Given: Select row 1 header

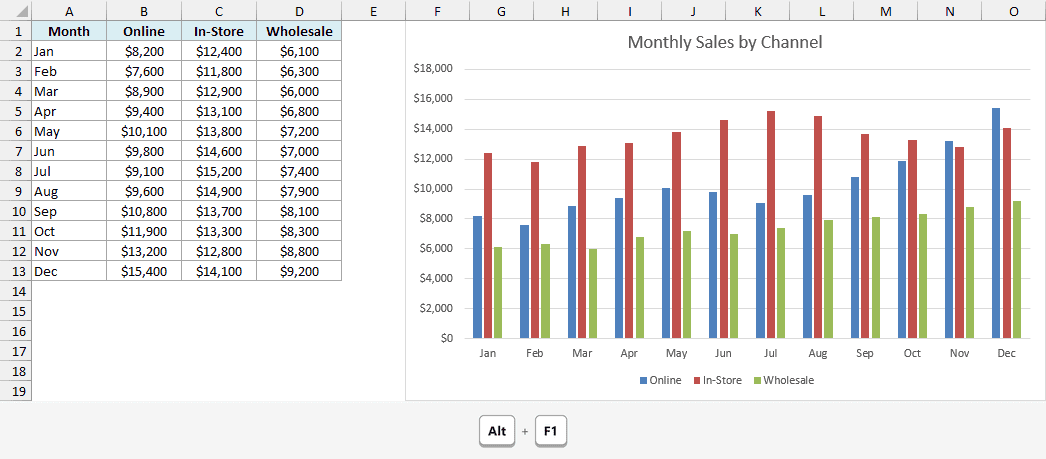Looking at the screenshot, I should point(16,31).
